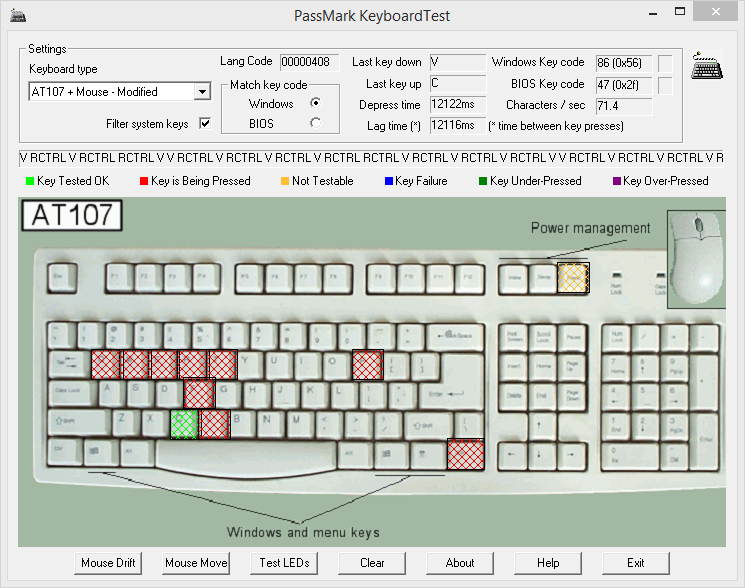Click the Clear button
Image resolution: width=745 pixels, height=588 pixels.
[x=372, y=563]
